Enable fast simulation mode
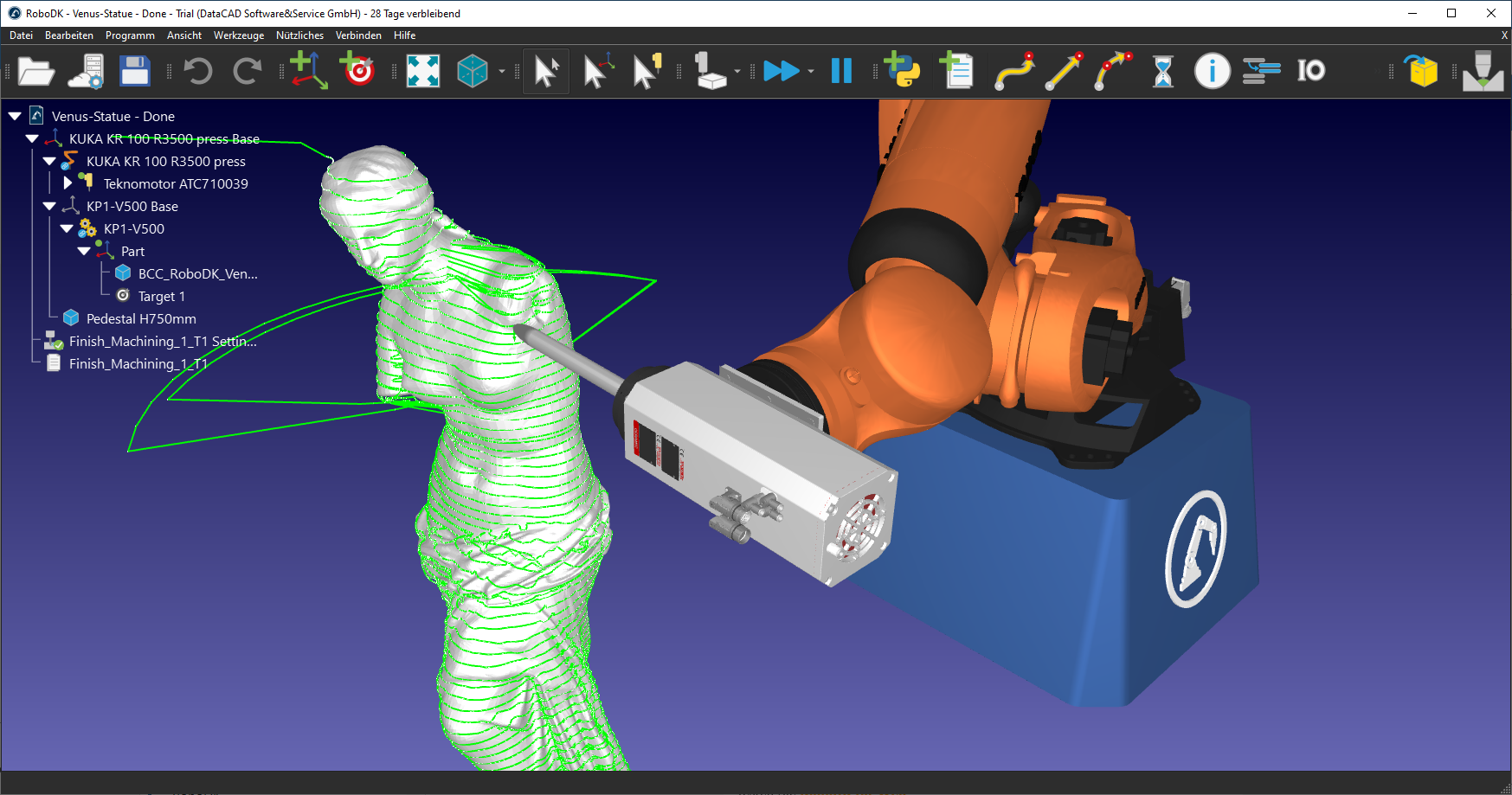 [782, 71]
